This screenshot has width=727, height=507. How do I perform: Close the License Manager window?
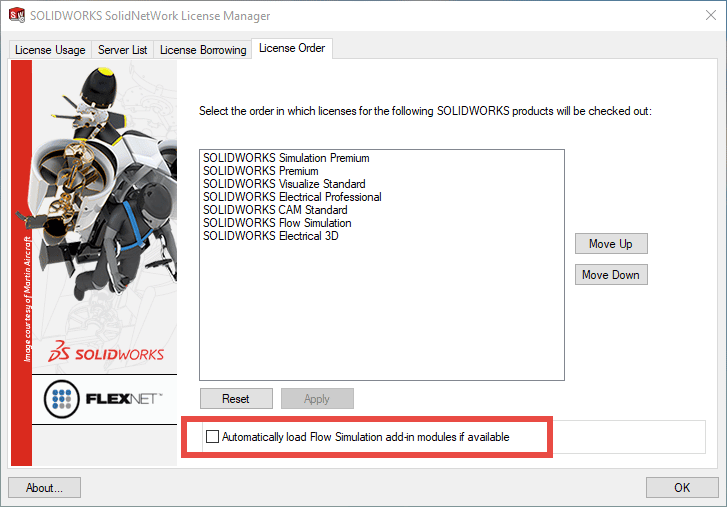[710, 15]
